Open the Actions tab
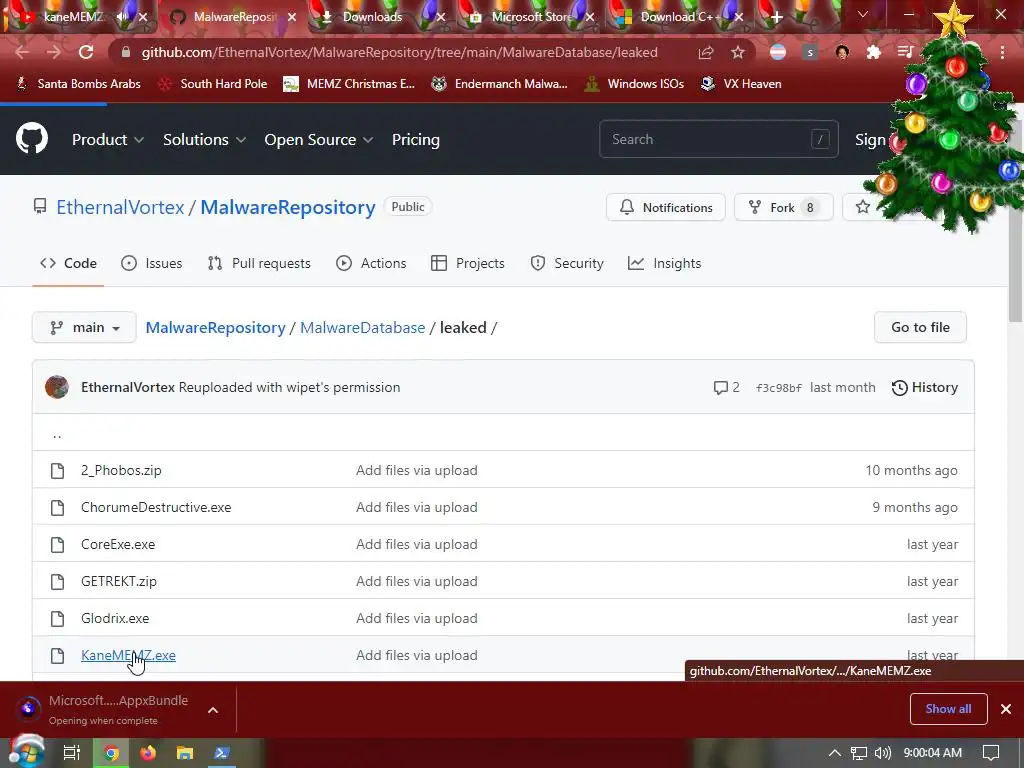The image size is (1024, 768). [371, 263]
